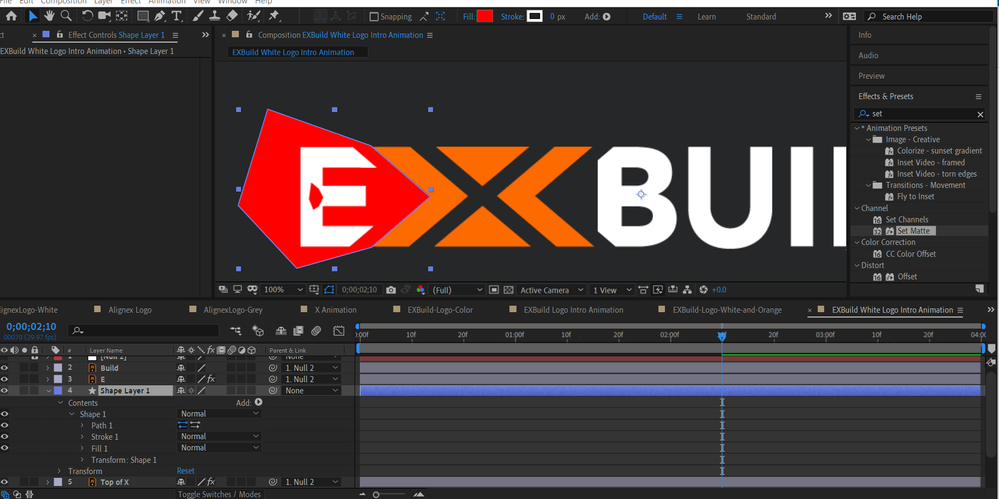
Task: Open the composition mini-flowchart icon in timeline
Action: tap(236, 331)
